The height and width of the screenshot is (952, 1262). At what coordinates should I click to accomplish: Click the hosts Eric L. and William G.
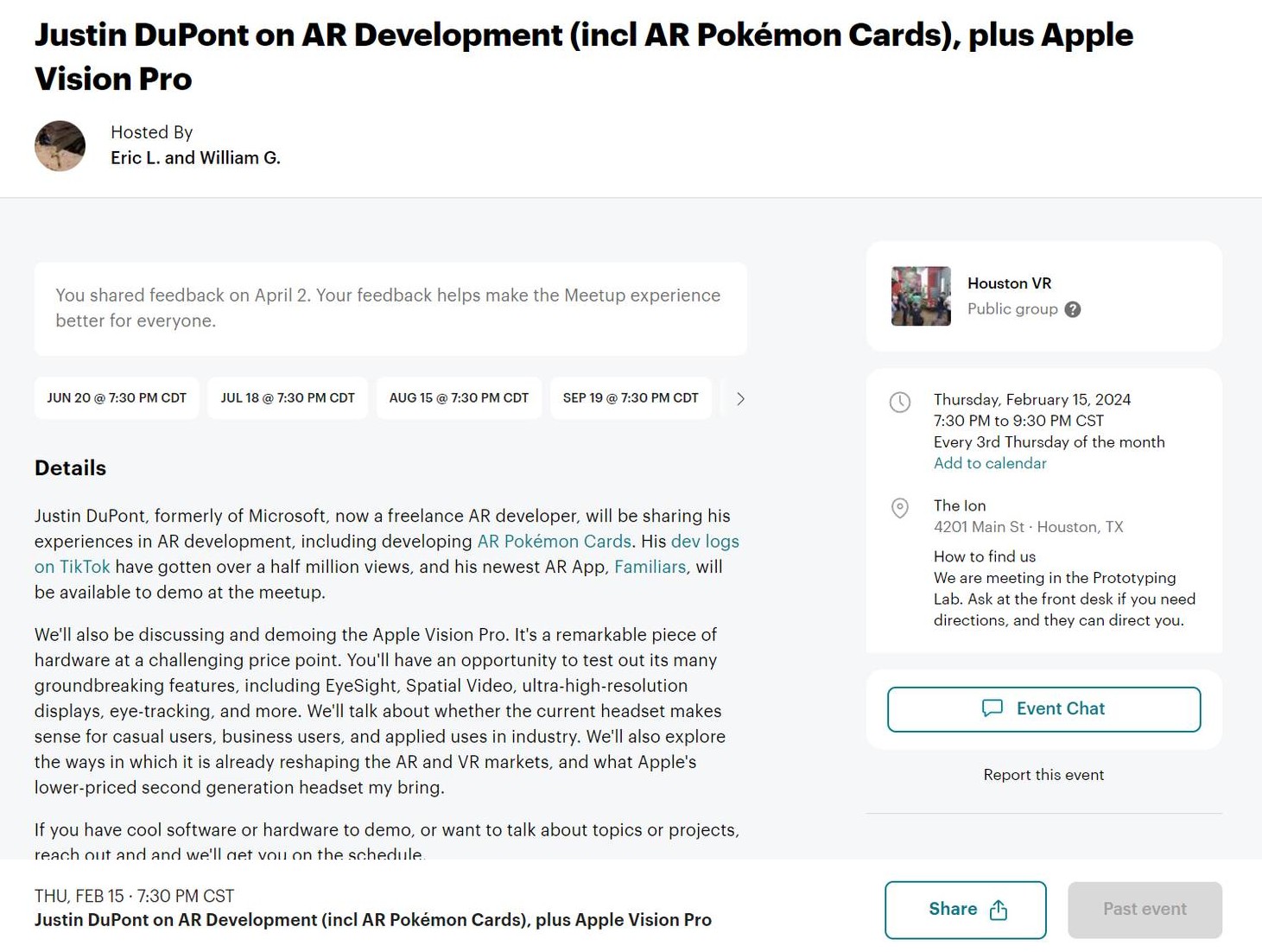pyautogui.click(x=195, y=158)
